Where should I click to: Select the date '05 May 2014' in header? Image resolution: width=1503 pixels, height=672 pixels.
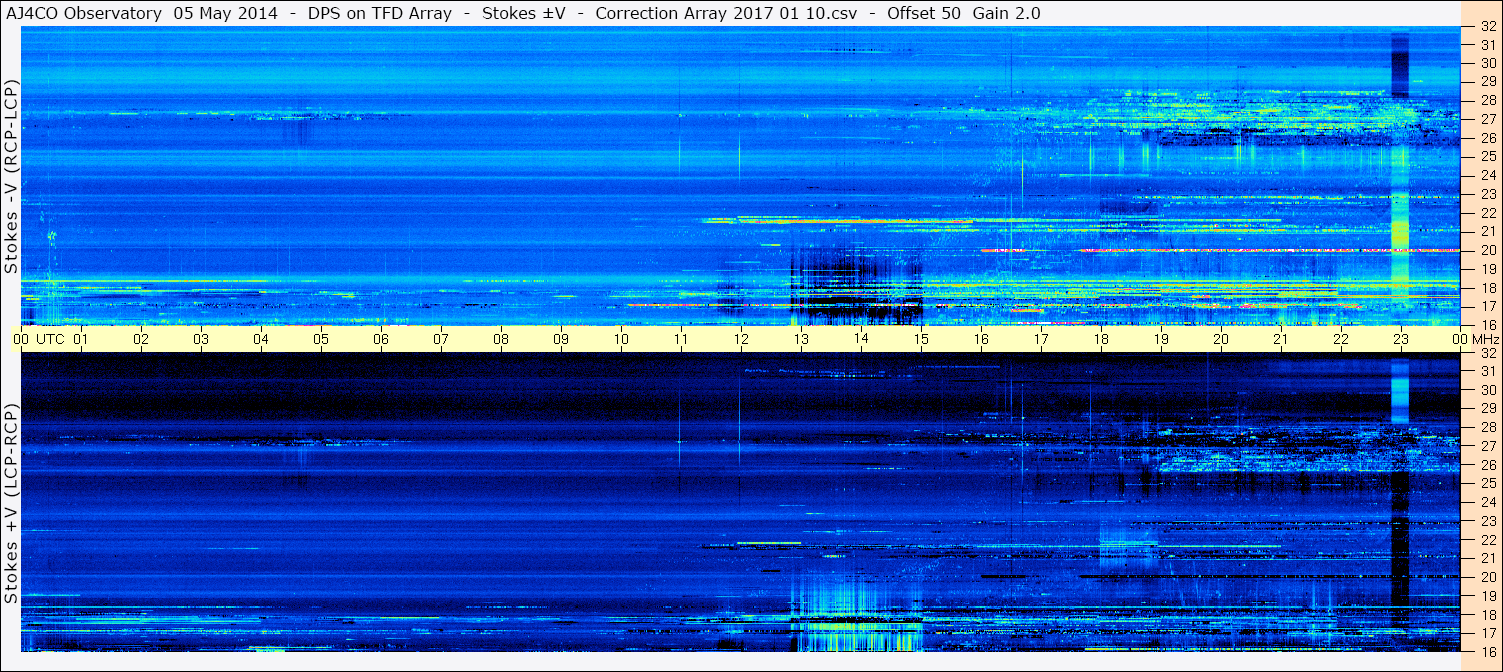click(x=226, y=14)
